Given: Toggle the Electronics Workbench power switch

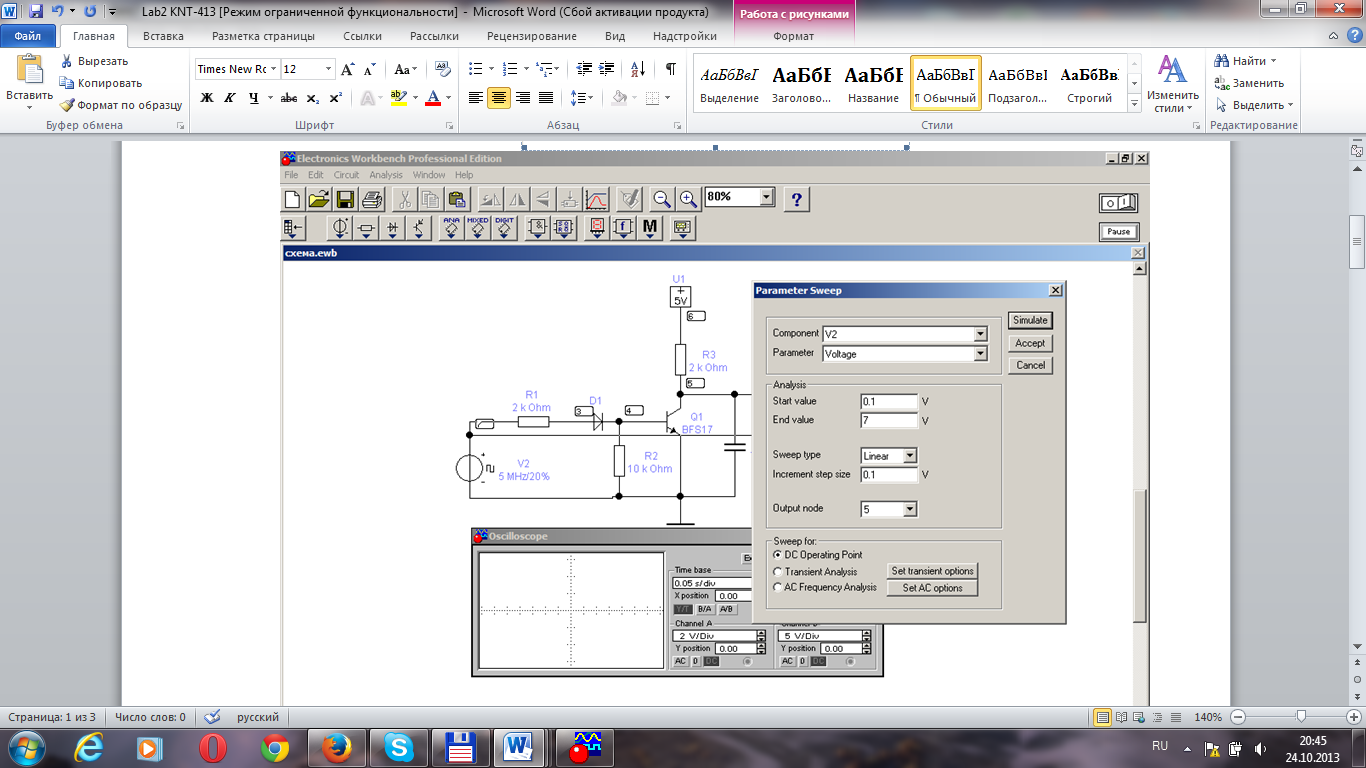Looking at the screenshot, I should click(1119, 203).
